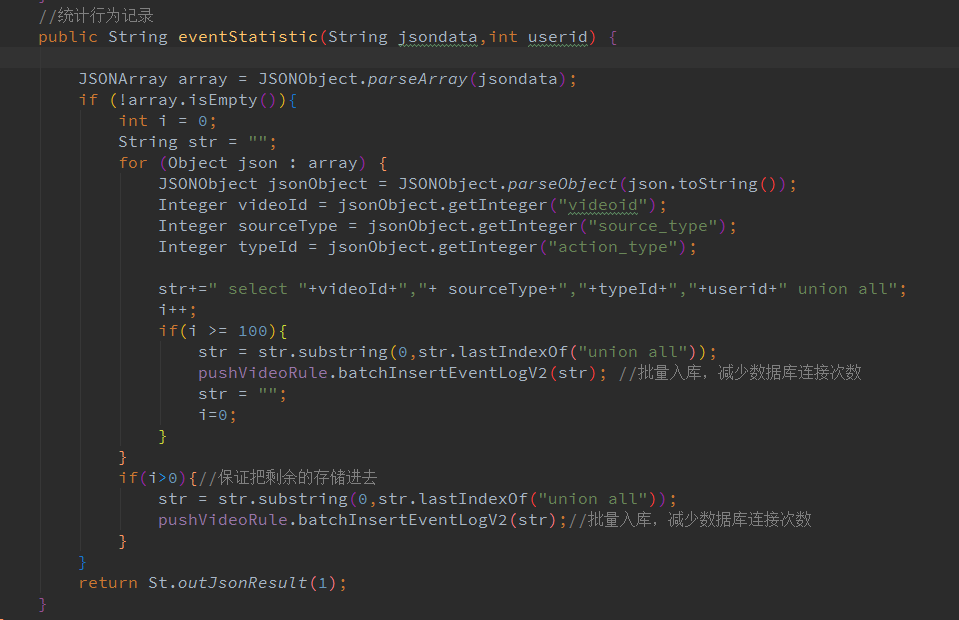
Task: Click the 'for' keyword of the loop
Action: click(x=133, y=163)
